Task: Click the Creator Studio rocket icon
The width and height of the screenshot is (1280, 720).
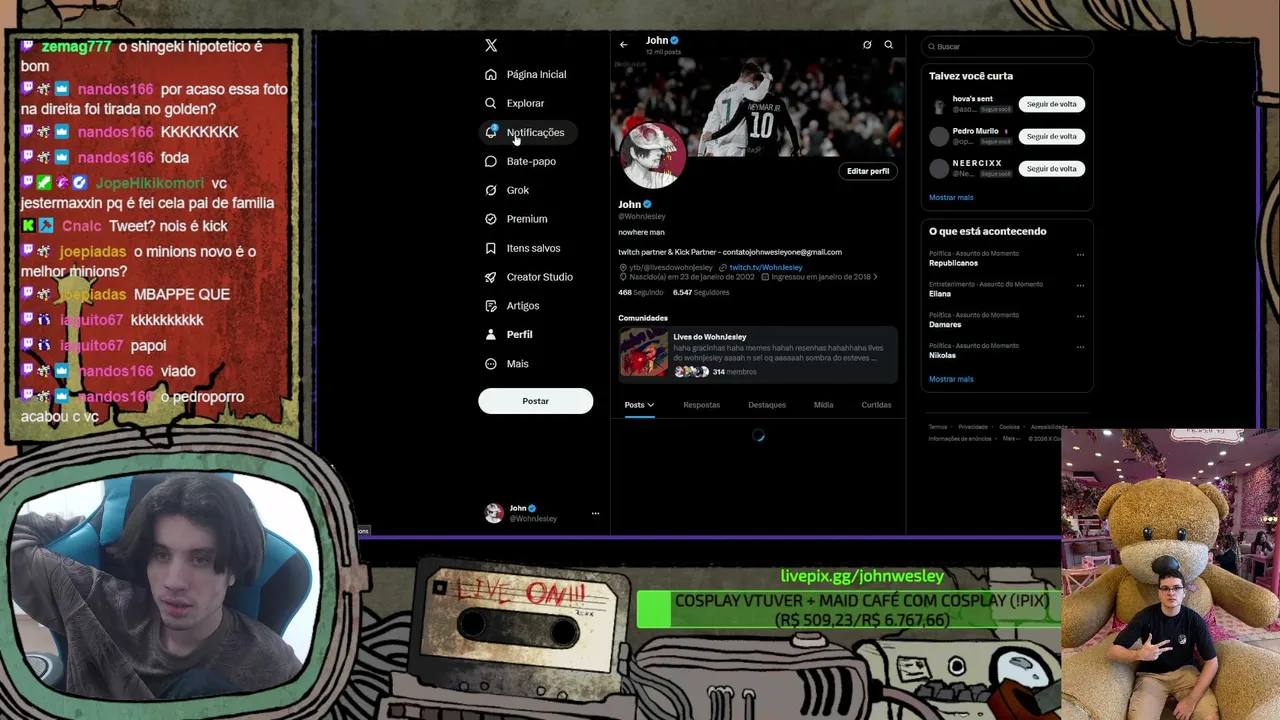Action: 491,277
